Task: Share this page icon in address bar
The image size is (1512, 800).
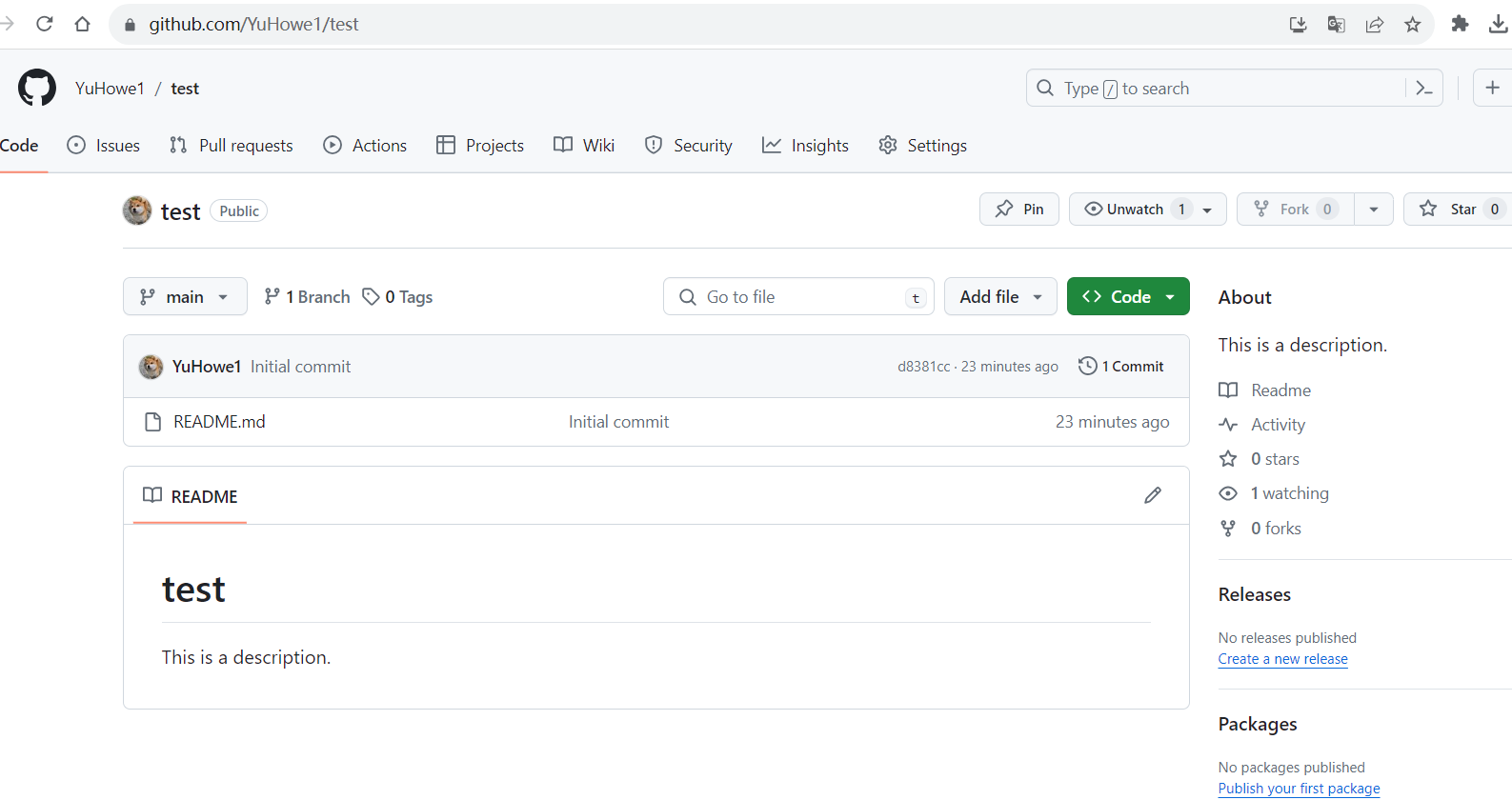Action: (x=1374, y=25)
